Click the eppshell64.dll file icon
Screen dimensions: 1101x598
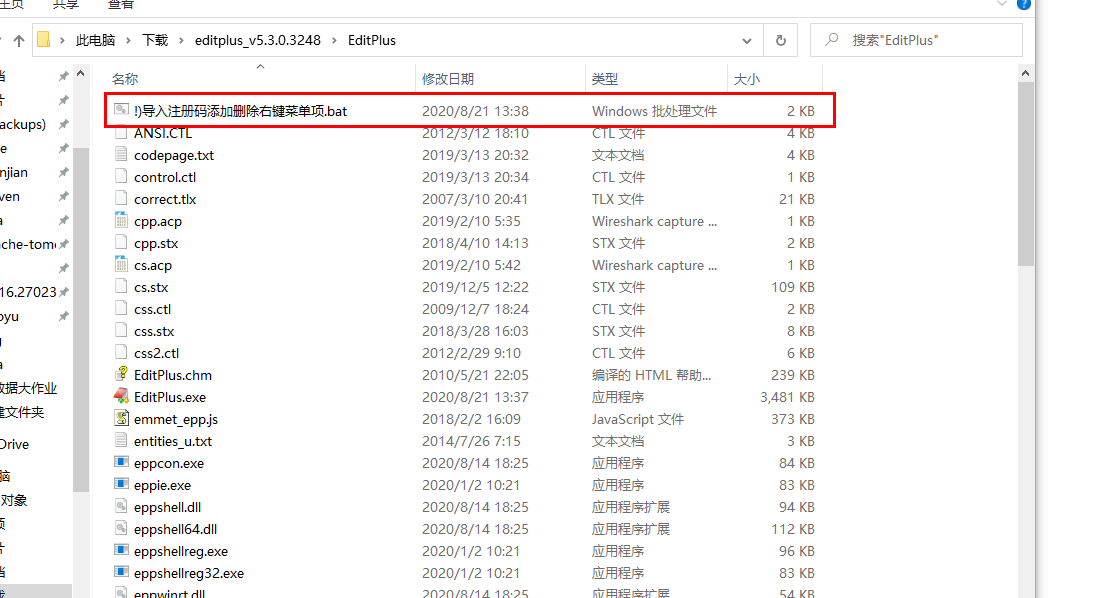point(121,529)
